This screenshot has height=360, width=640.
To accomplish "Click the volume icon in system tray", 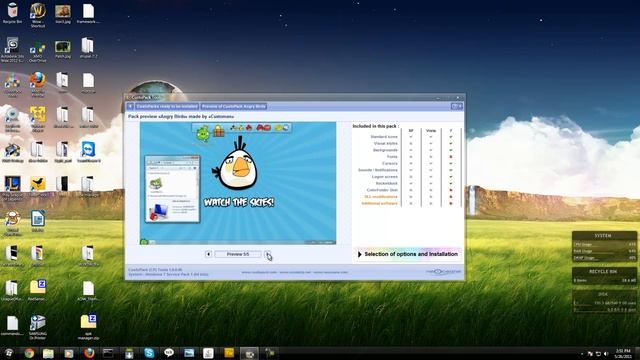I will click(x=606, y=354).
